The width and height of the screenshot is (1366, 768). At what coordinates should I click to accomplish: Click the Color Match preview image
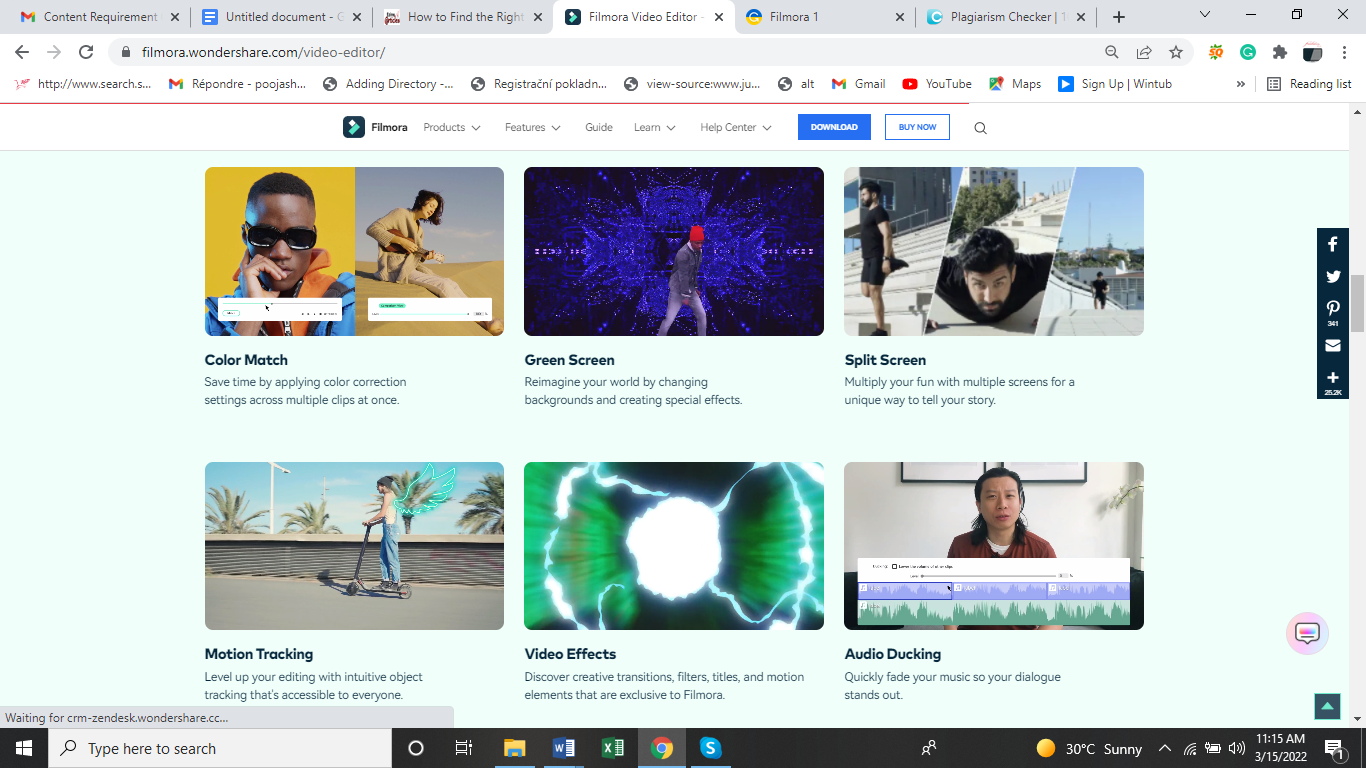tap(354, 251)
